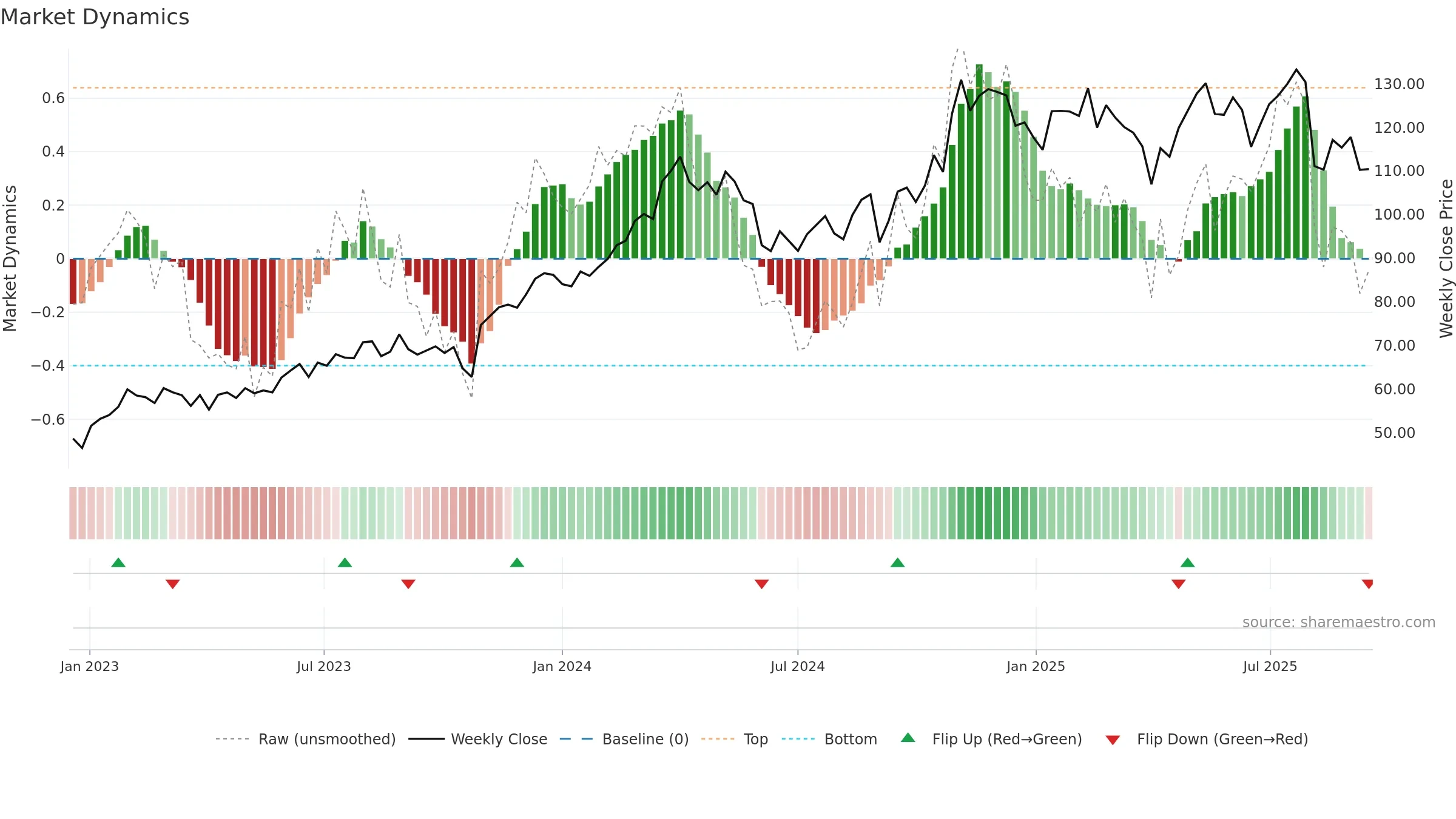1456x819 pixels.
Task: Click the −0.6 Market Dynamics tick label
Action: [48, 419]
